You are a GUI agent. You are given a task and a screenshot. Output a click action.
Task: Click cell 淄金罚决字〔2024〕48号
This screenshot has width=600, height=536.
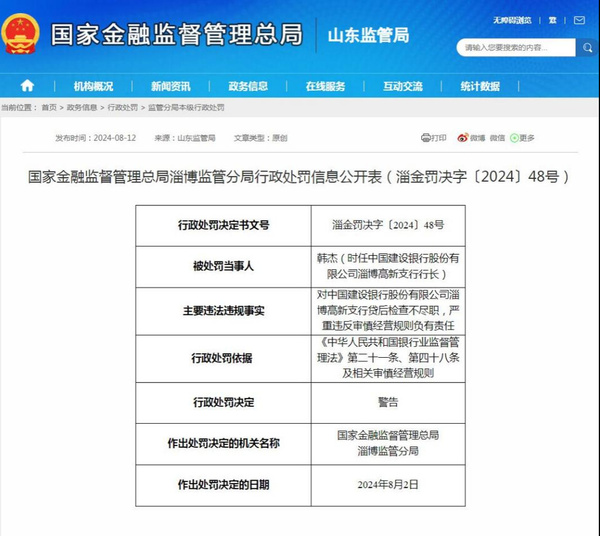388,225
